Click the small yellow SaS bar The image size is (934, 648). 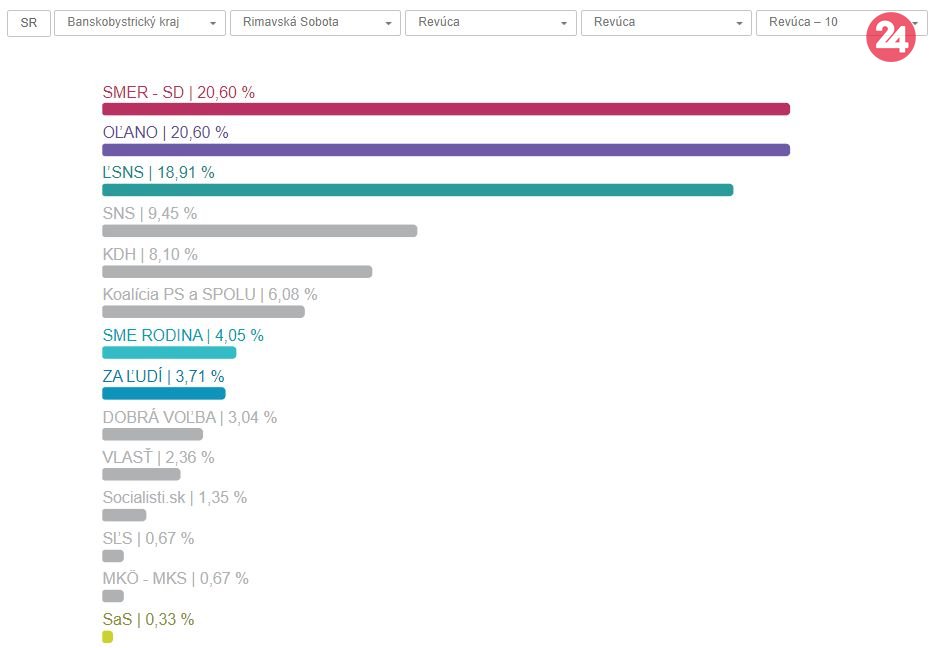pyautogui.click(x=107, y=637)
